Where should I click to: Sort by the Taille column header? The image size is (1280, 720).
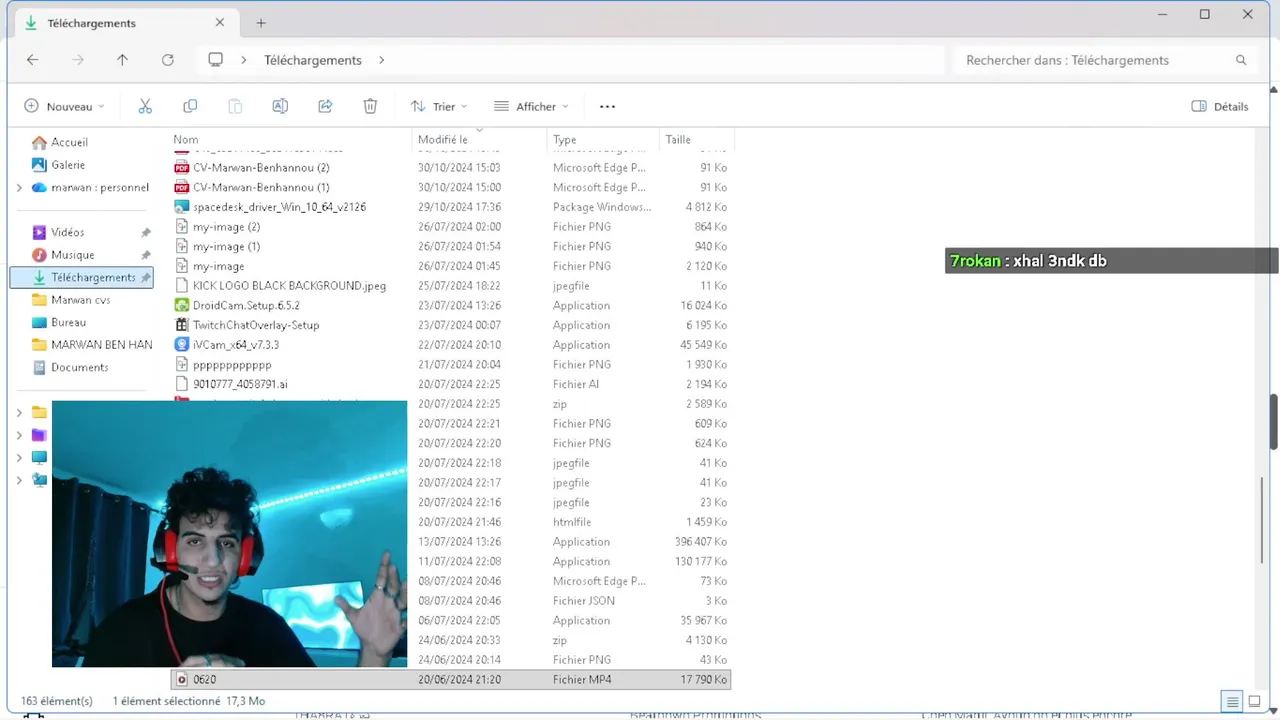pyautogui.click(x=678, y=140)
